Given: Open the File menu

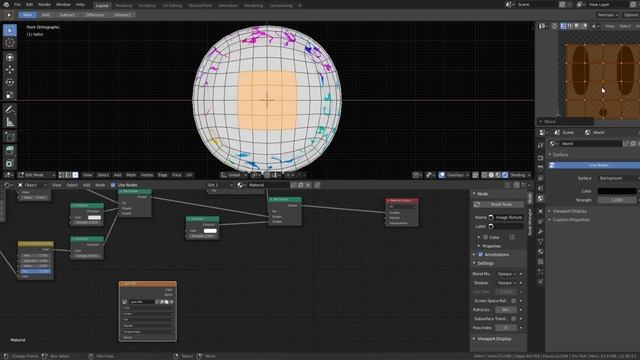Looking at the screenshot, I should coord(17,5).
